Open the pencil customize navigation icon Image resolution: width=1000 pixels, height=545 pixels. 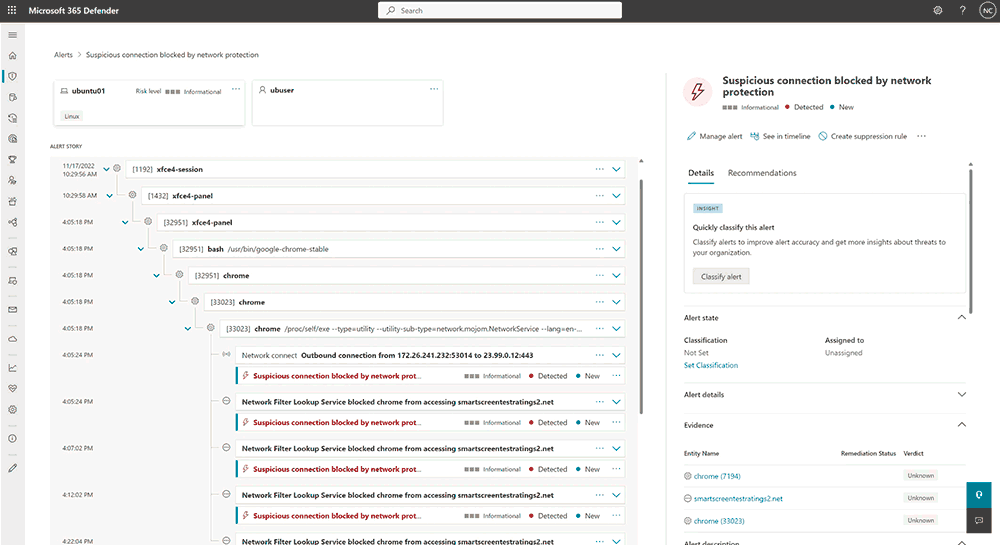click(12, 468)
